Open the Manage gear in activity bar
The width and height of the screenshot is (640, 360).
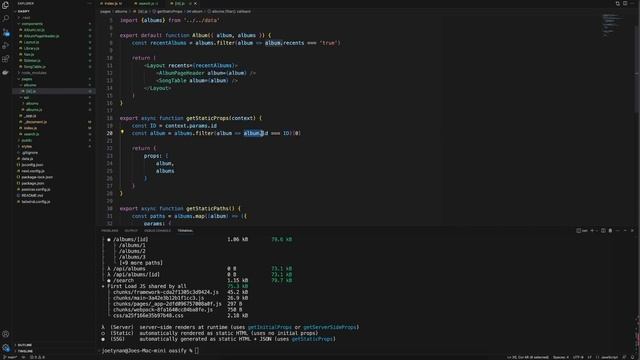pyautogui.click(x=6, y=347)
